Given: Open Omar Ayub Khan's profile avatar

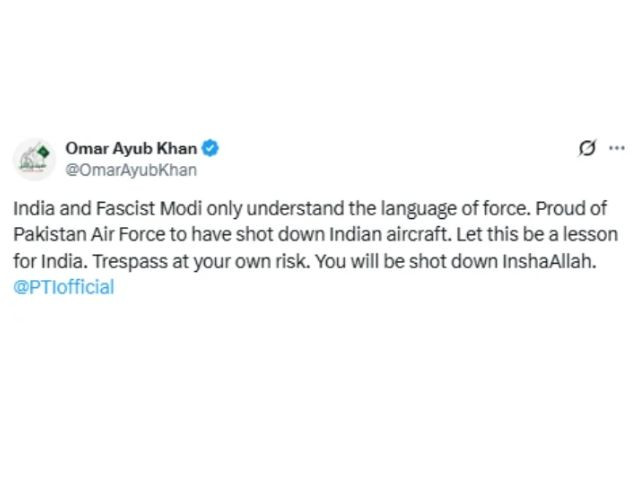Looking at the screenshot, I should coord(34,159).
